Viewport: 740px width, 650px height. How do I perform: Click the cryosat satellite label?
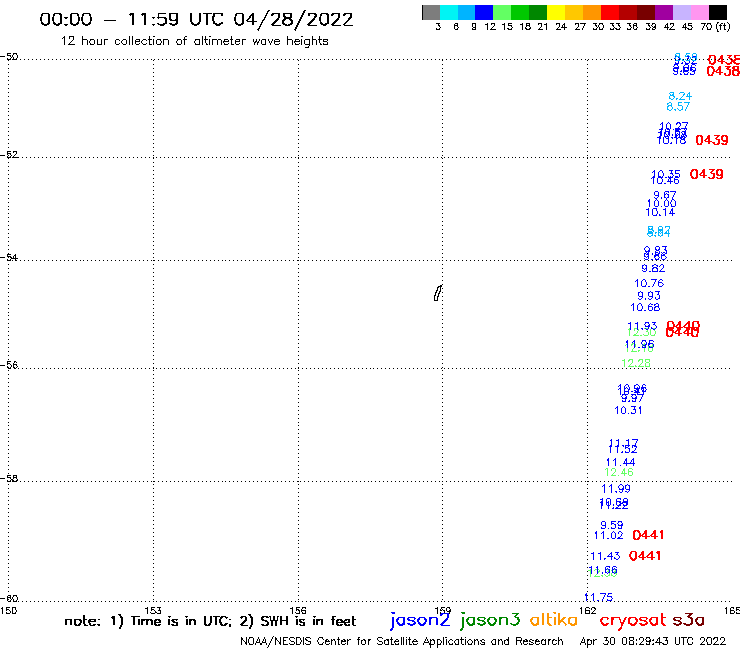point(632,620)
